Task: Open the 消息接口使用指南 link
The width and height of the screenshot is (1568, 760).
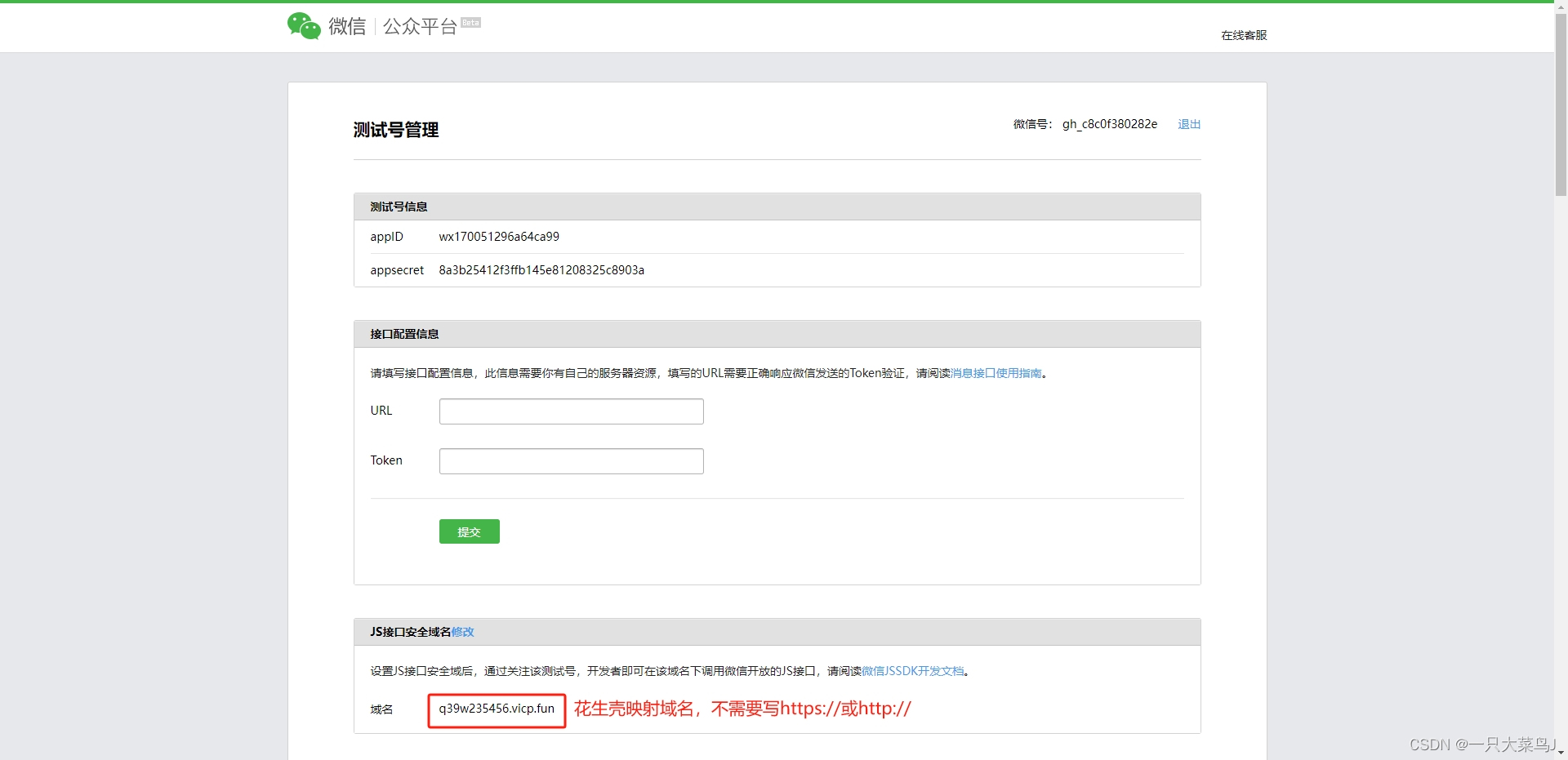Action: coord(996,373)
